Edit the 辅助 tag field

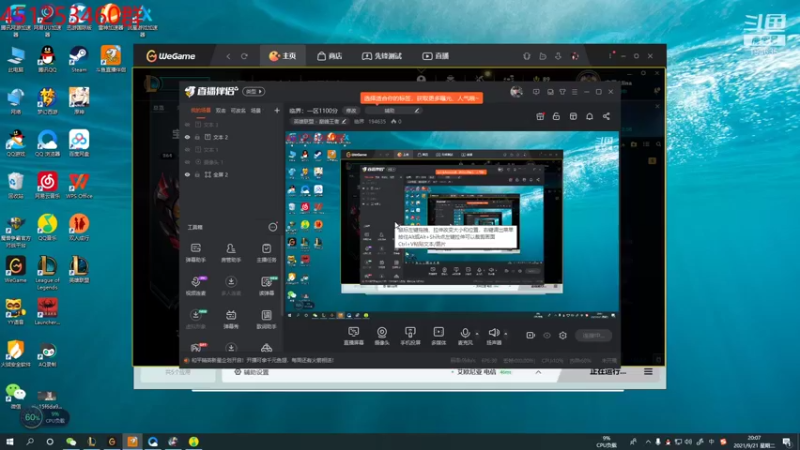click(x=393, y=111)
